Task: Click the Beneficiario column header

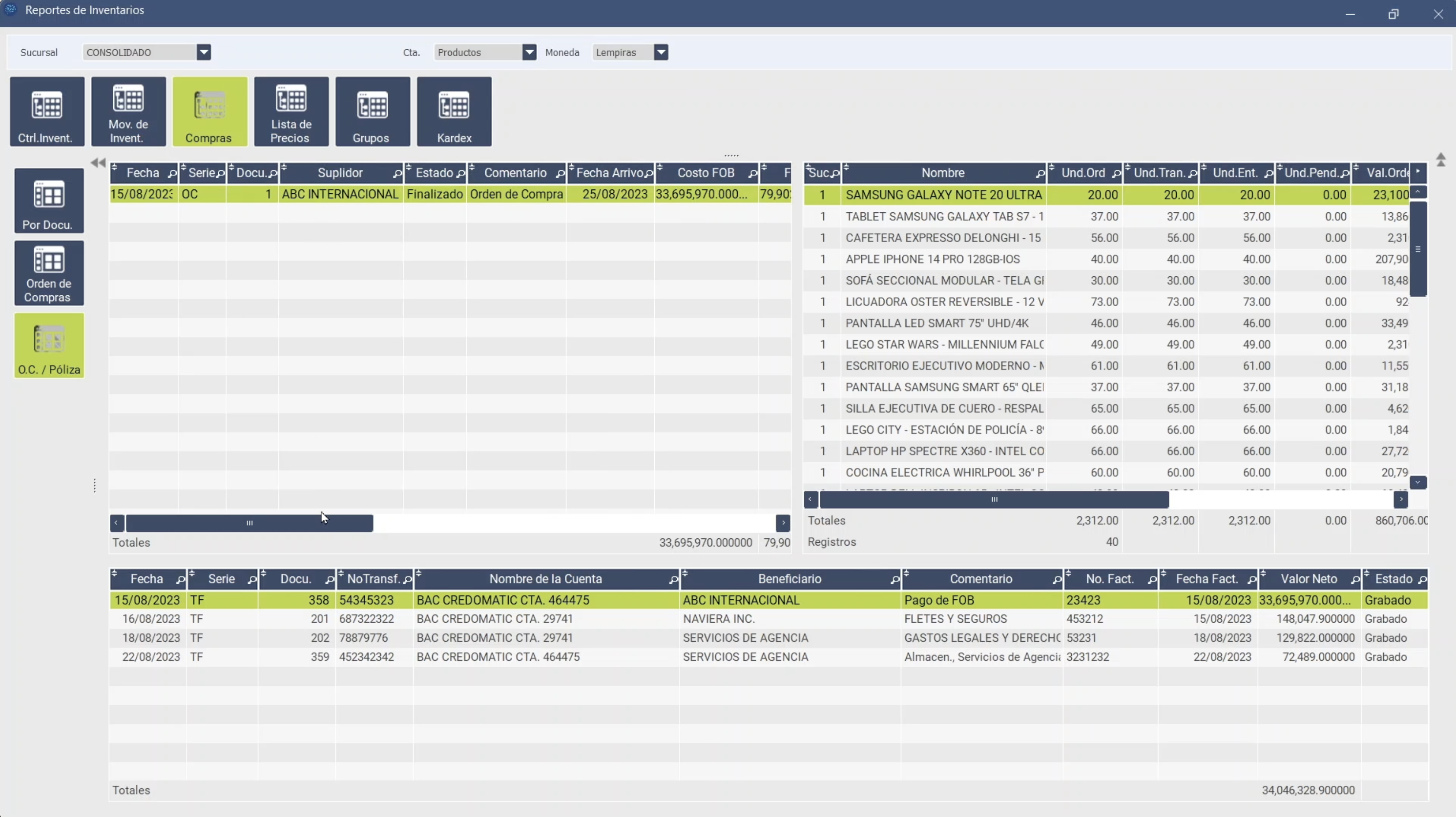Action: coord(789,579)
